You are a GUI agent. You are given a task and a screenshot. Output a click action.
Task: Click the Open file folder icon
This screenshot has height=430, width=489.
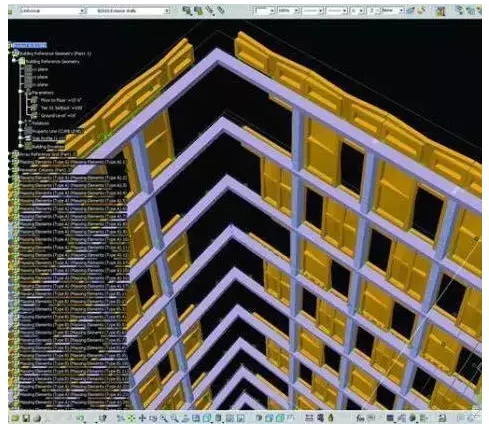tap(15, 418)
